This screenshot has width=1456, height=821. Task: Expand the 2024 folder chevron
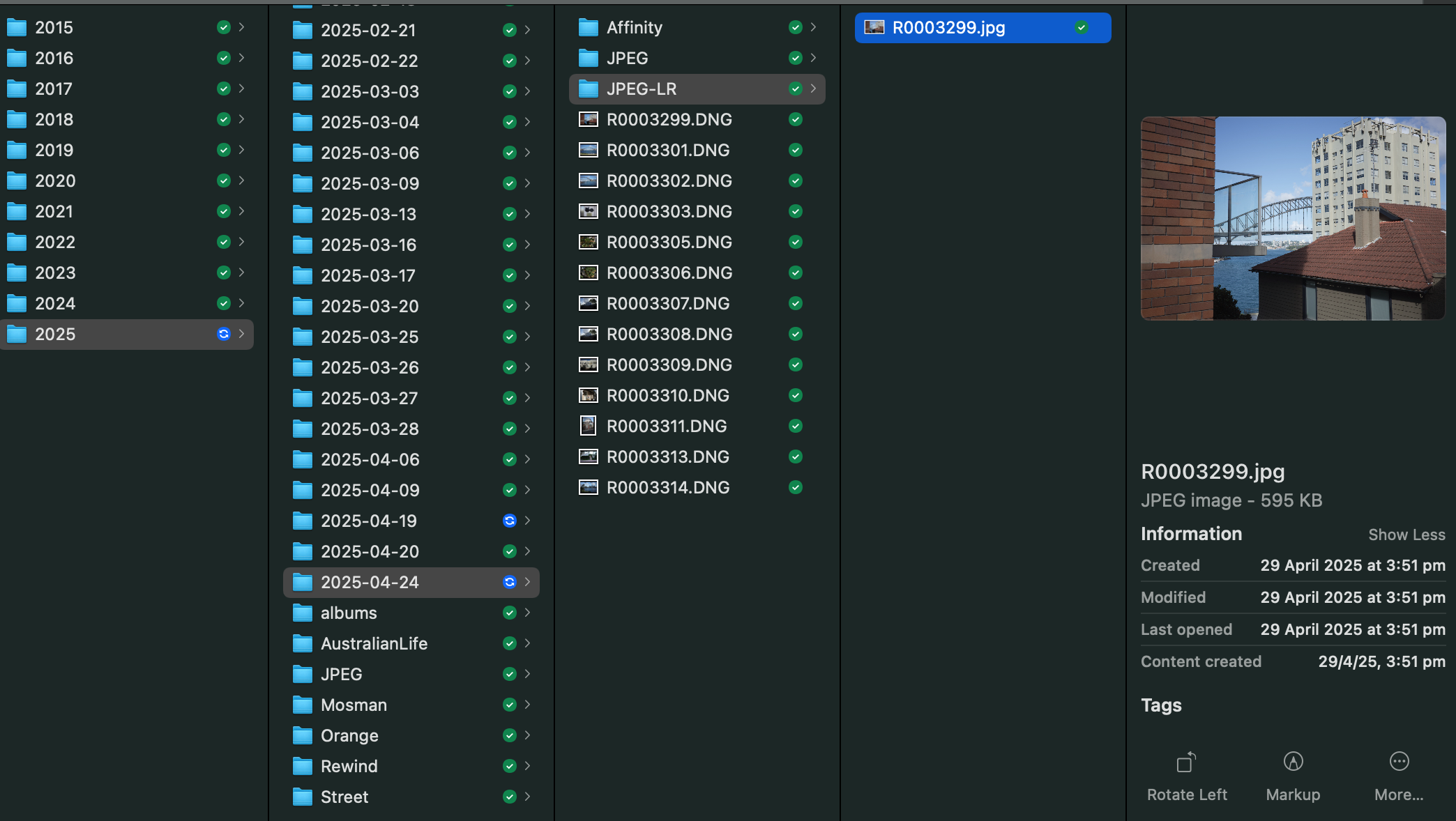tap(241, 303)
